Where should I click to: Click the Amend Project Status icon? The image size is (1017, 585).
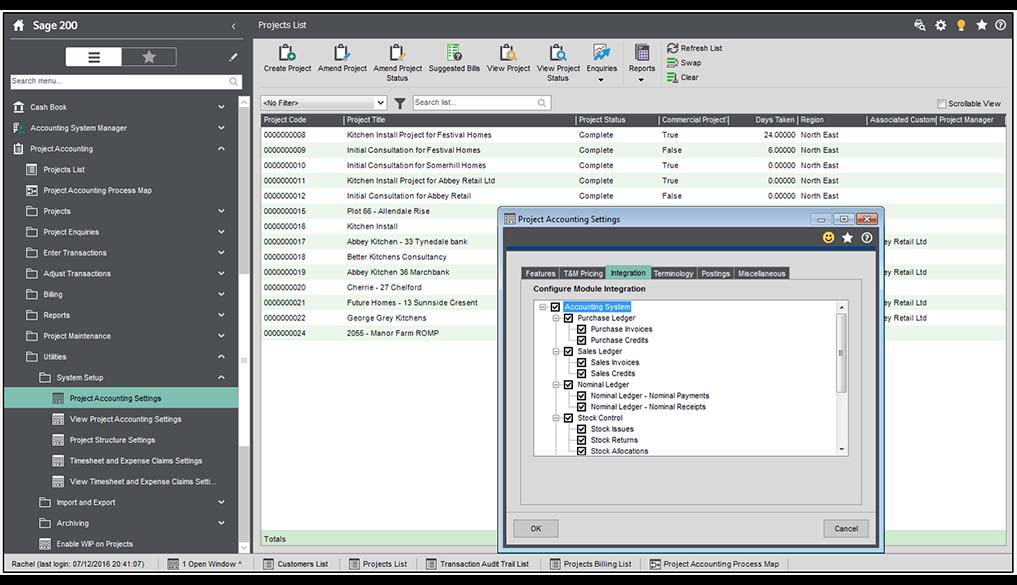[x=397, y=62]
